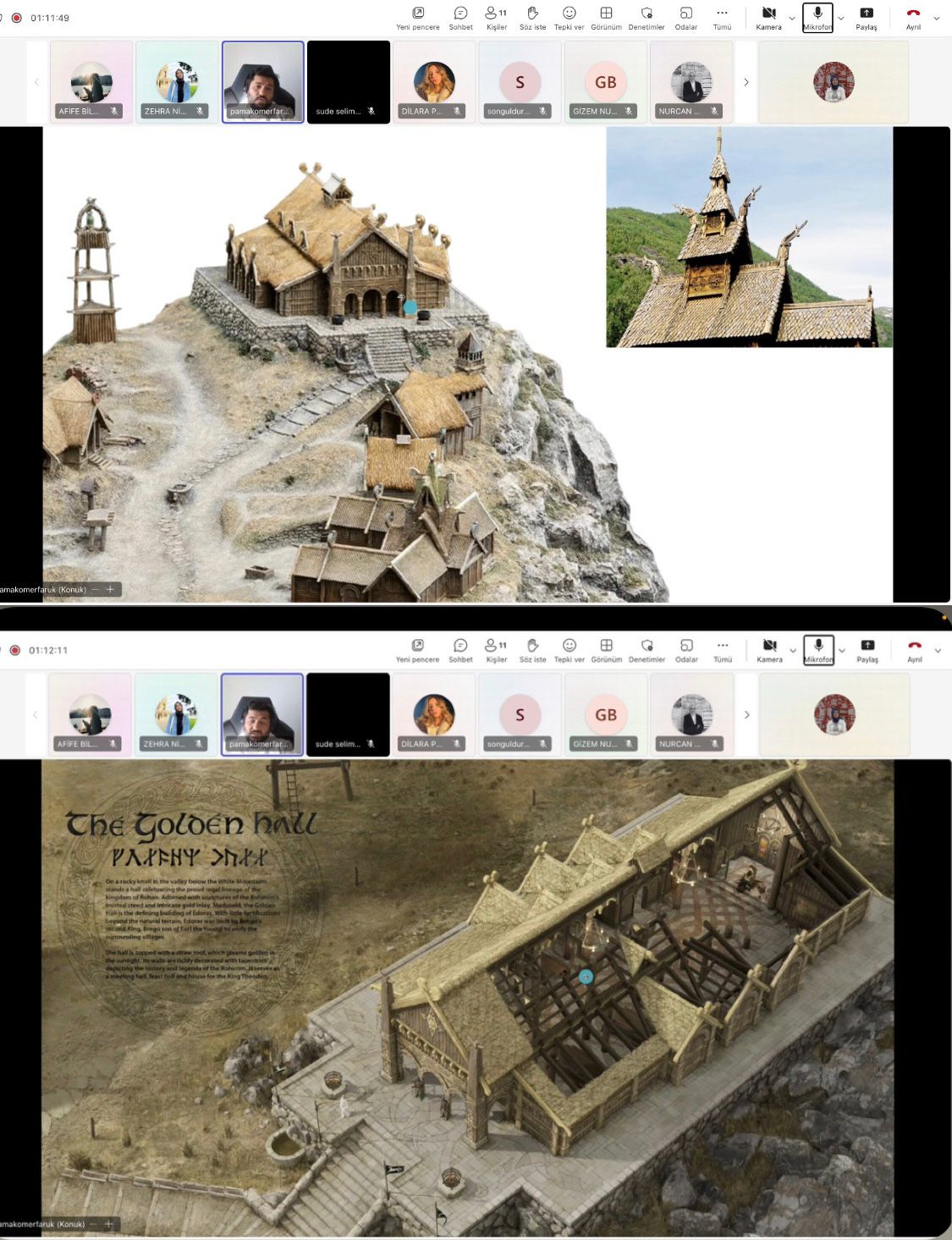The image size is (952, 1240).
Task: Open Denetimler controls in bottom toolbar
Action: (x=647, y=649)
